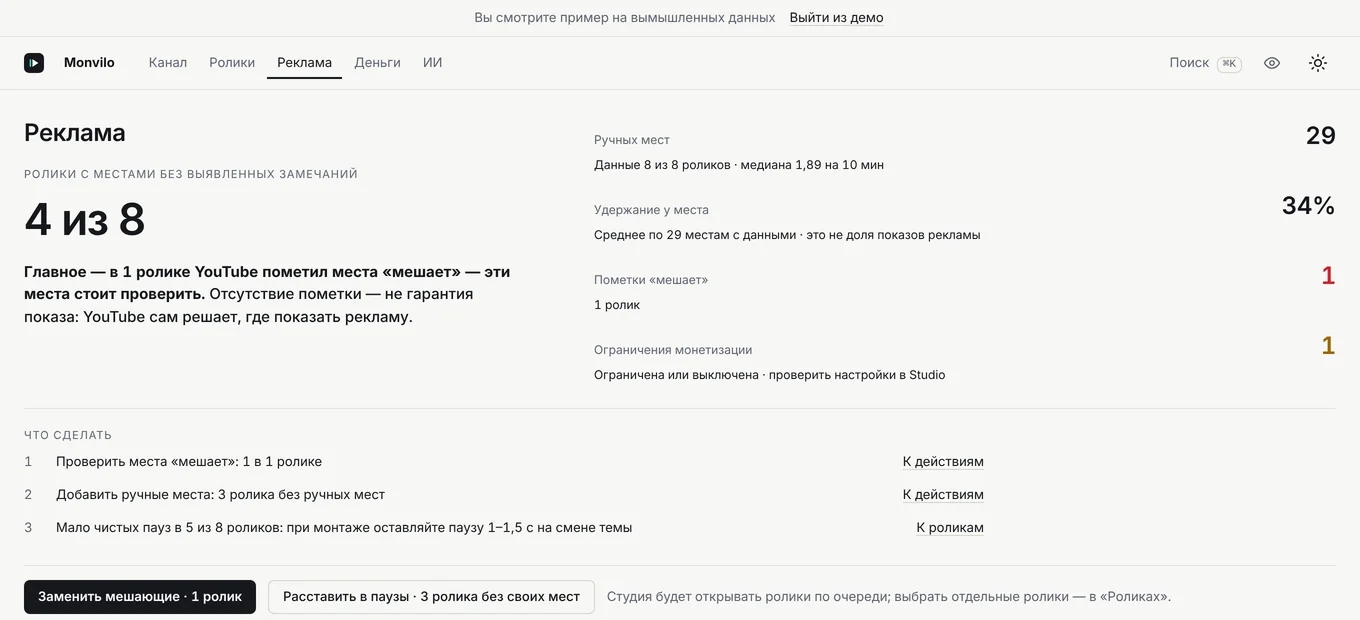Click row Проверить места «мешает»: 1 в 1 ролике
The width and height of the screenshot is (1360, 620).
504,462
